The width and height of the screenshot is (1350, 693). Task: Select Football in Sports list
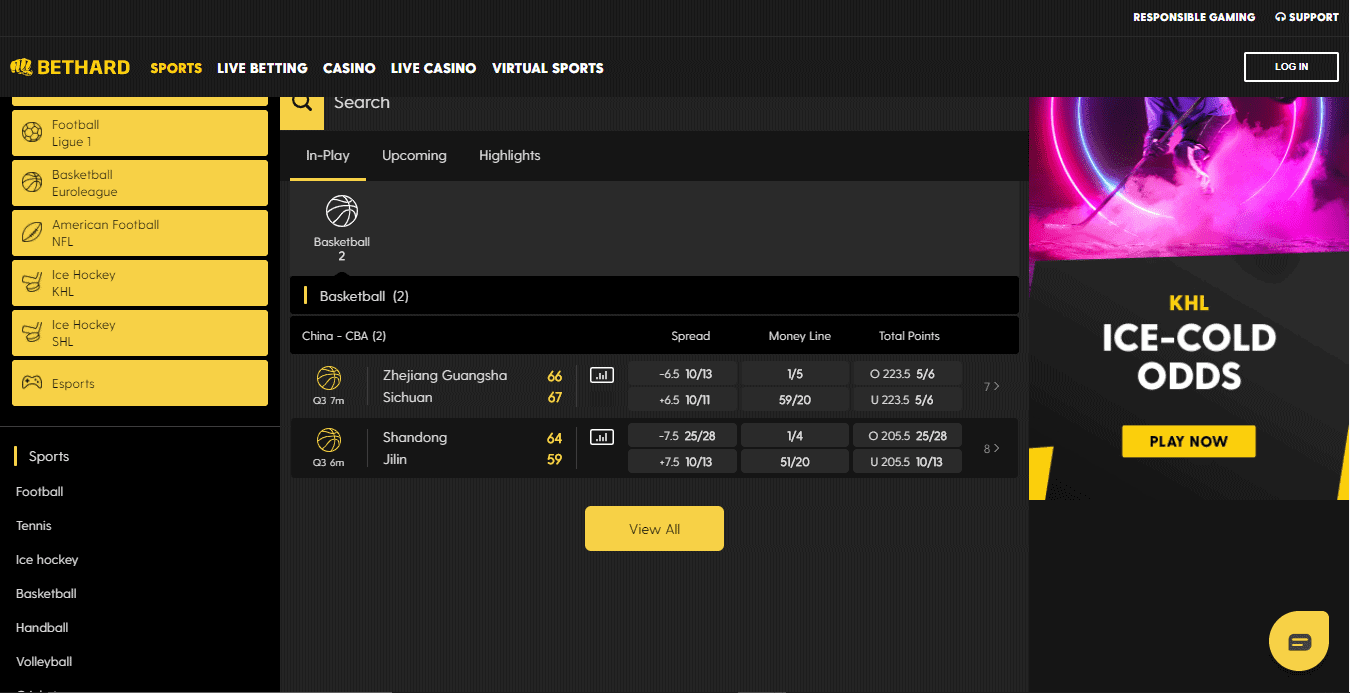(x=40, y=492)
